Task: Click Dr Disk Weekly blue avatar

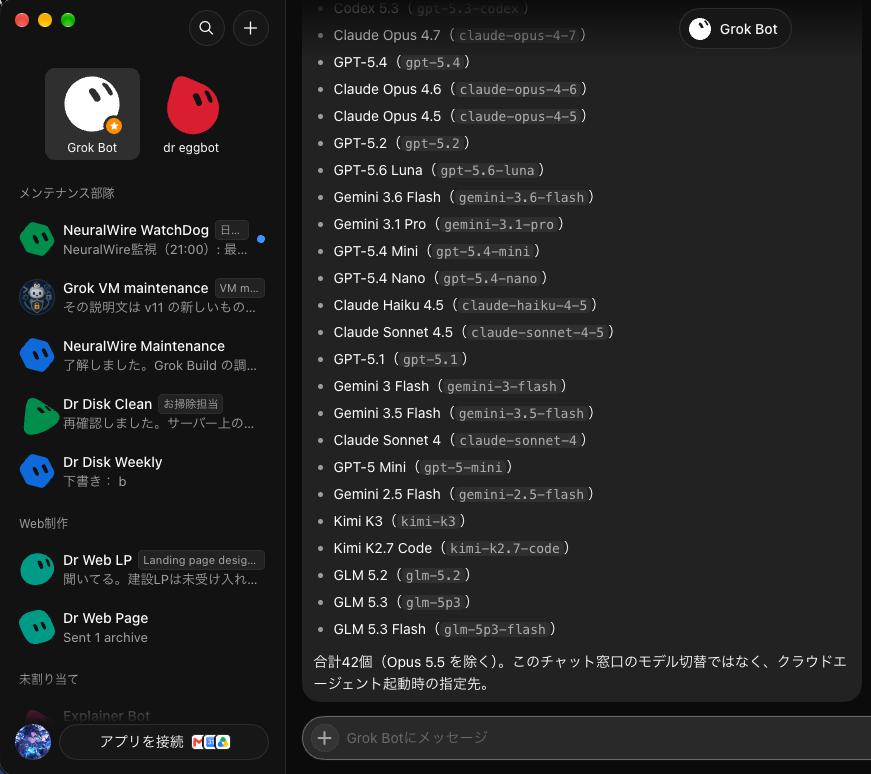Action: 37,471
